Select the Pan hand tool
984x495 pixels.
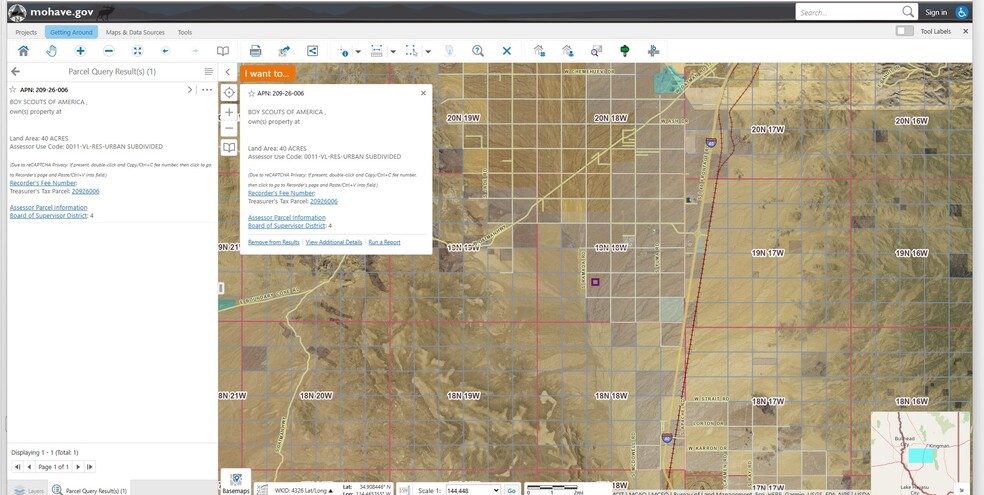[x=51, y=51]
